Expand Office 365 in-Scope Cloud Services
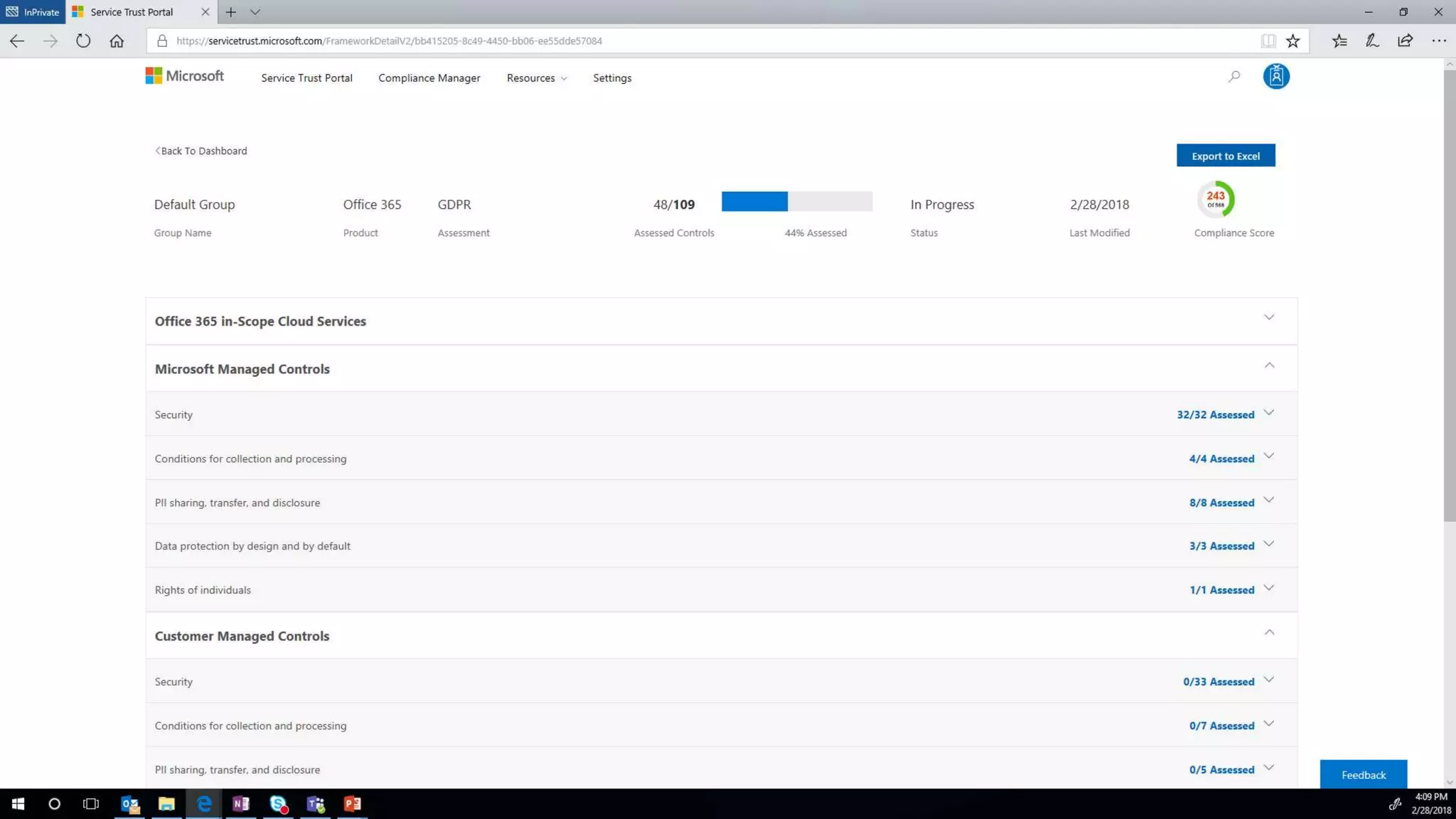This screenshot has width=1456, height=819. tap(1269, 318)
